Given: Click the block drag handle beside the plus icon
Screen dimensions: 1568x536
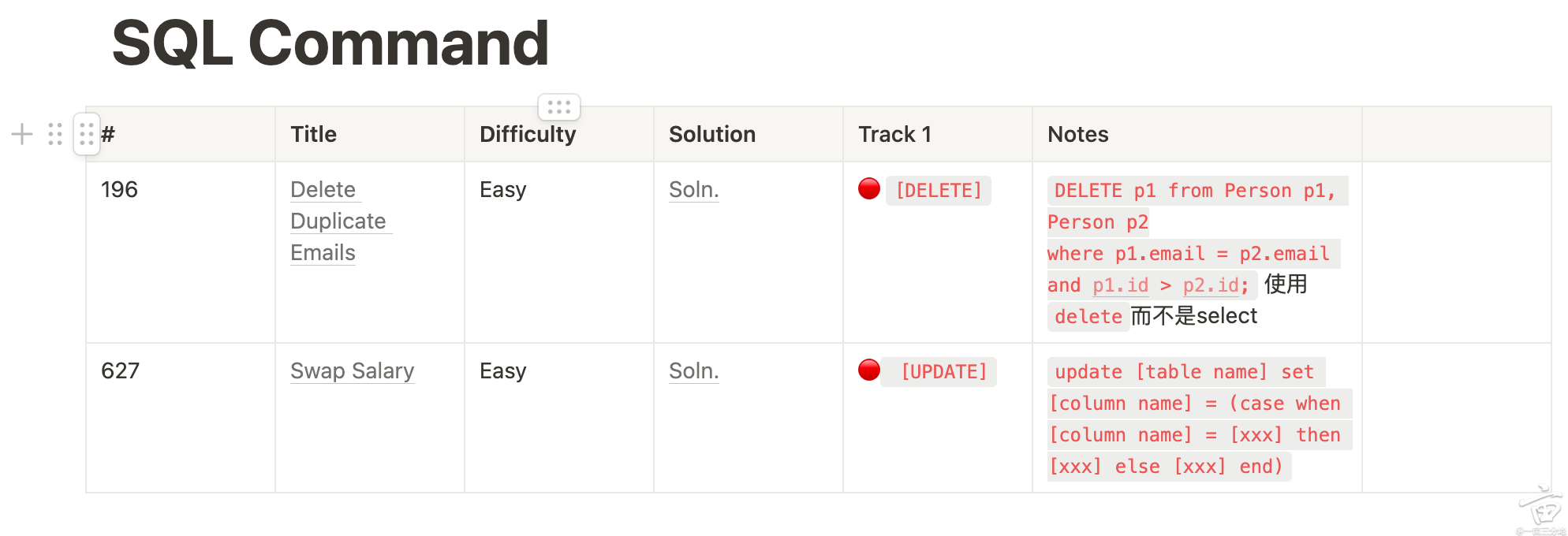Looking at the screenshot, I should [x=55, y=134].
